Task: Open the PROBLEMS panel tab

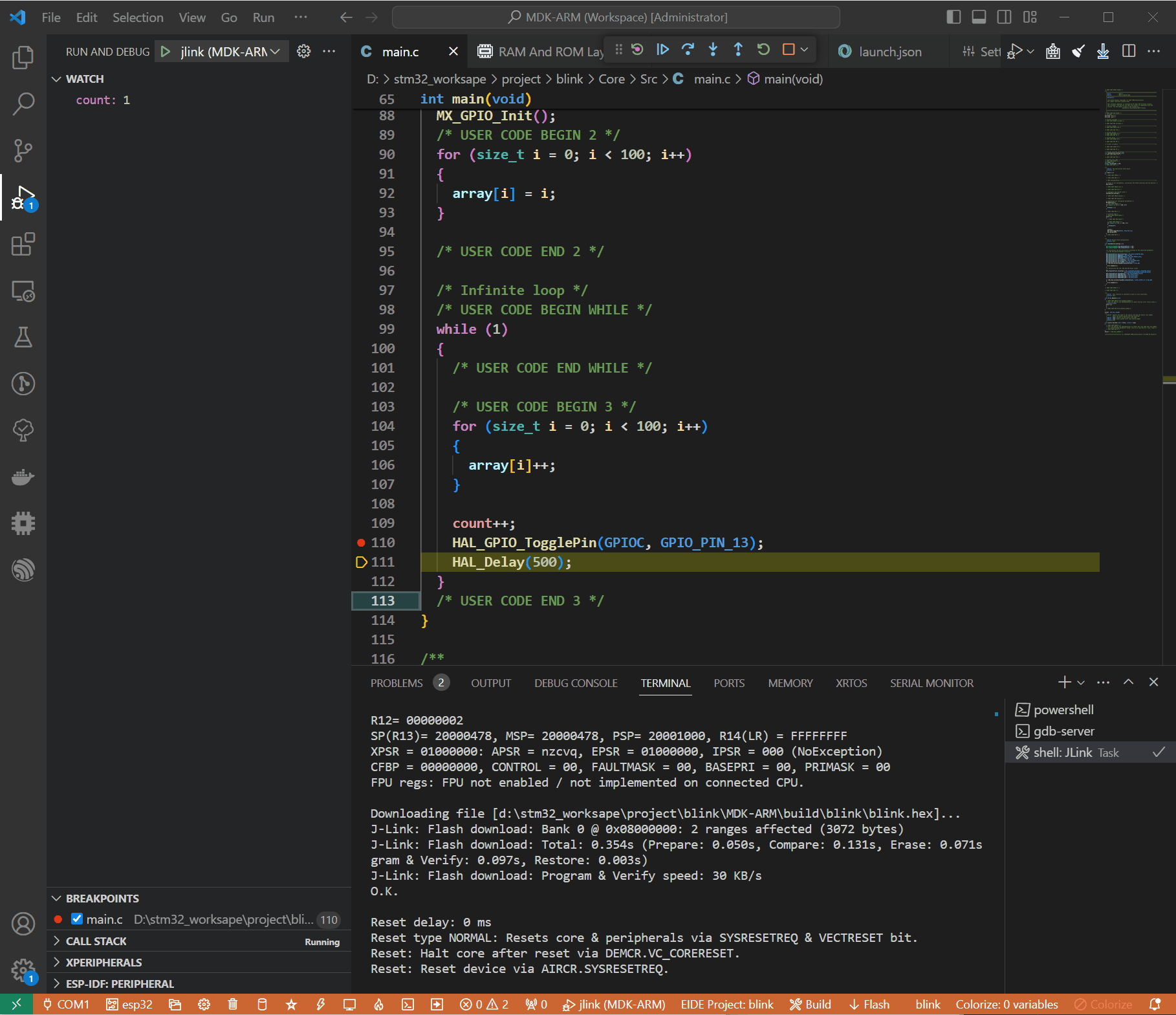Action: tap(397, 683)
